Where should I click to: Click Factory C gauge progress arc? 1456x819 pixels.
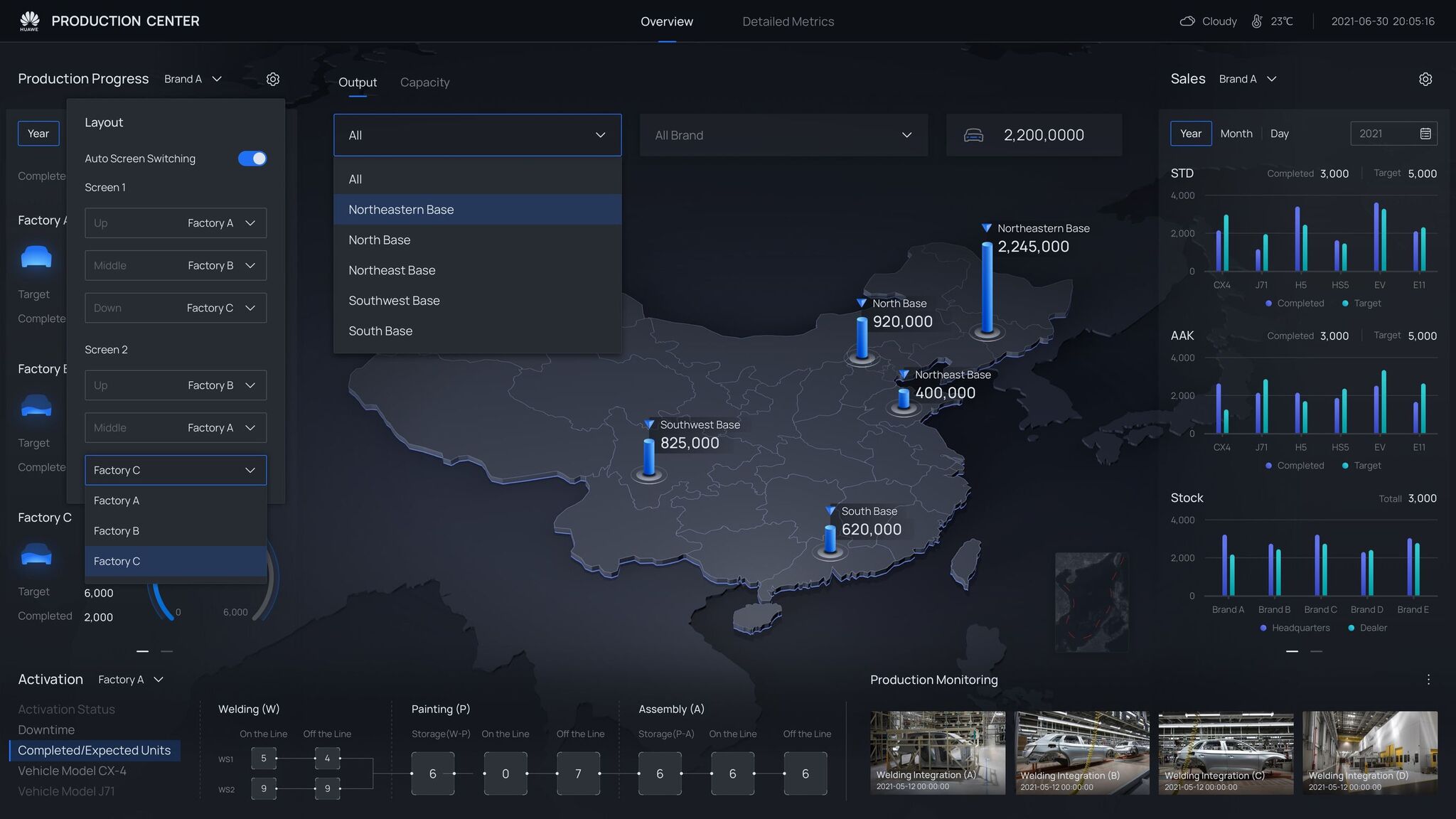[161, 603]
